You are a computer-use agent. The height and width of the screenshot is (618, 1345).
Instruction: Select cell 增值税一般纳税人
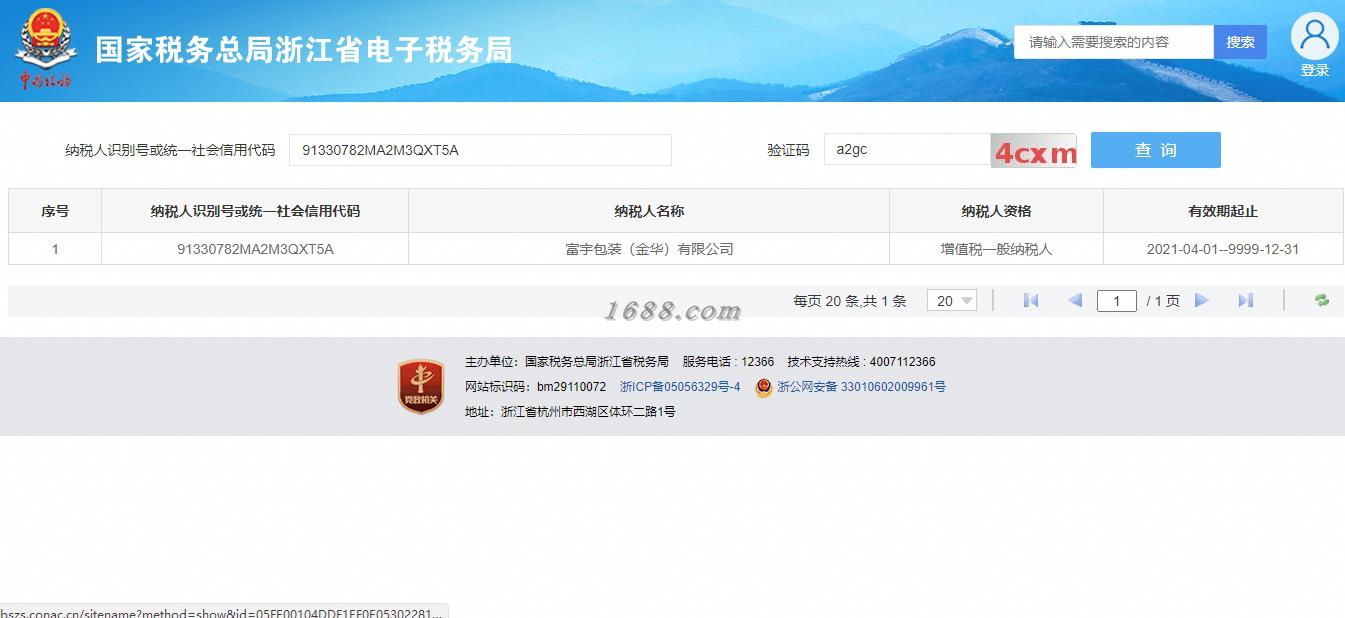(x=996, y=249)
